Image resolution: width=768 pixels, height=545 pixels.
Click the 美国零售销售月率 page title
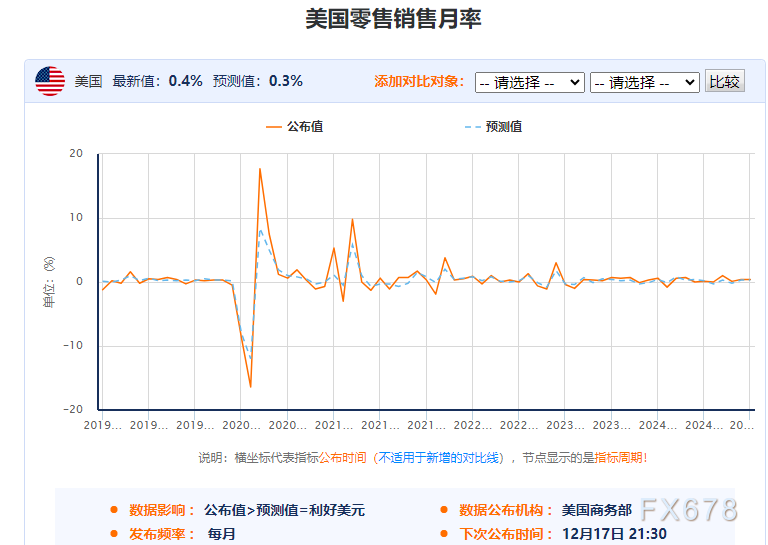coord(393,19)
